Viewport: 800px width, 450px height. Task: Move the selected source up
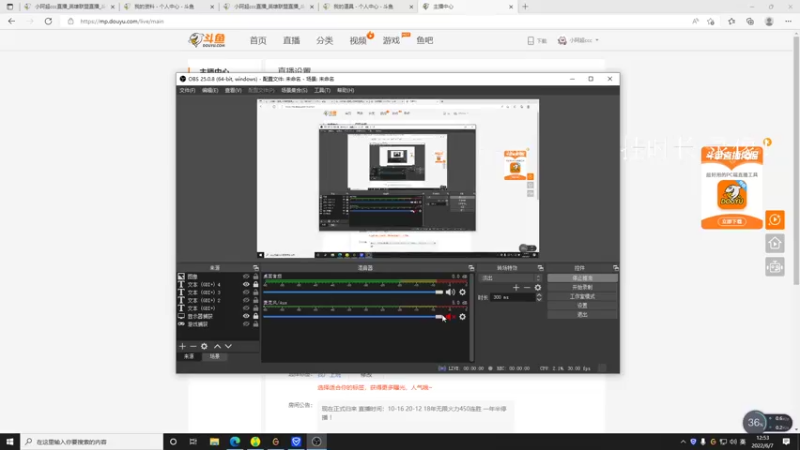[x=217, y=346]
